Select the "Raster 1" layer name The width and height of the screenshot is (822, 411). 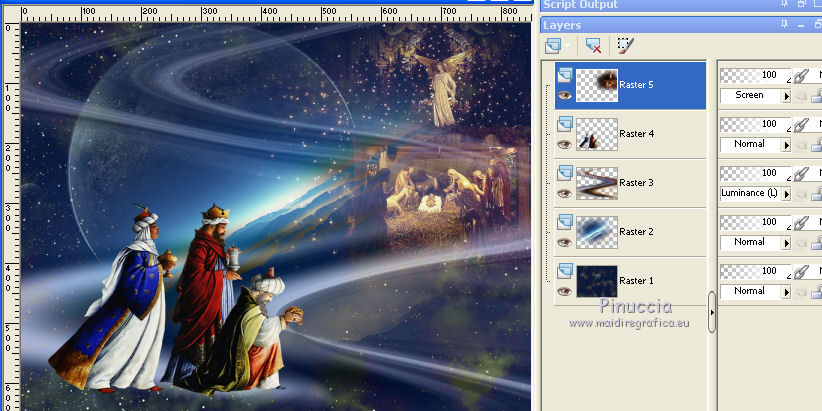(x=636, y=280)
